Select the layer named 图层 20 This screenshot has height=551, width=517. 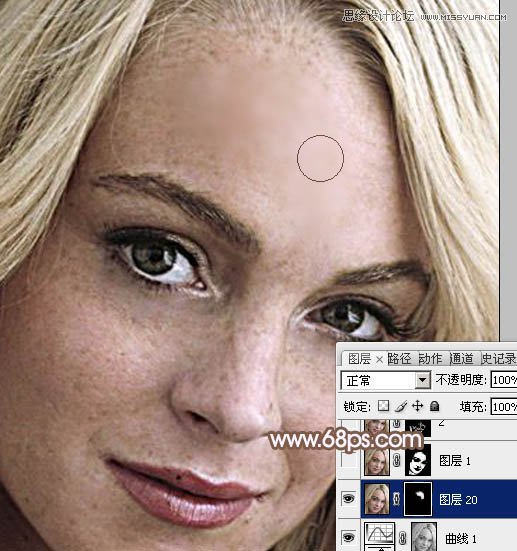pyautogui.click(x=458, y=499)
